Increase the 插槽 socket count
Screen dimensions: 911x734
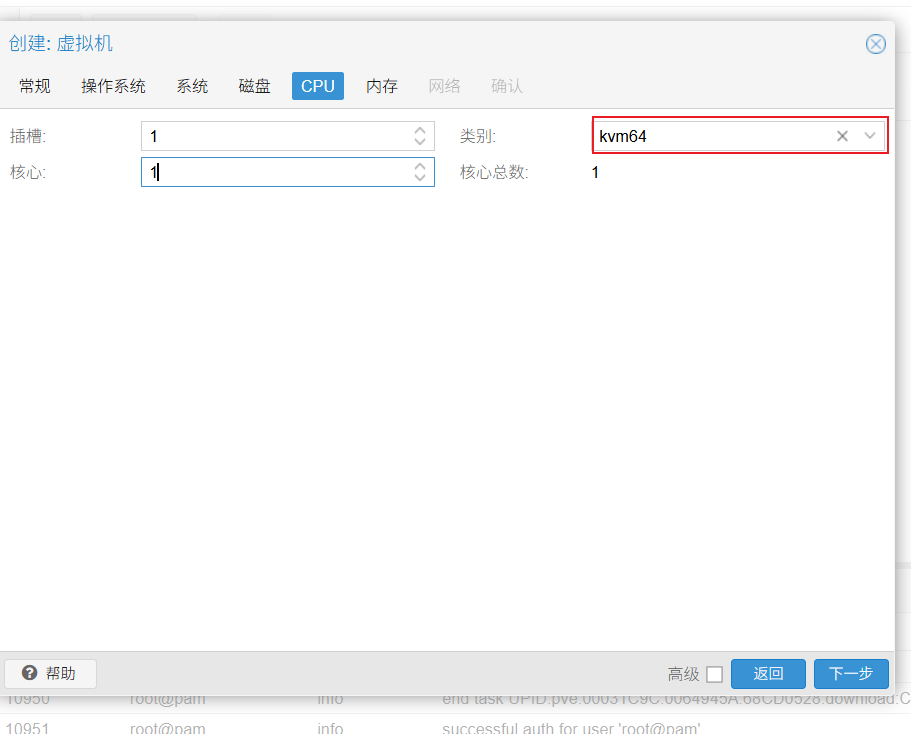[420, 130]
